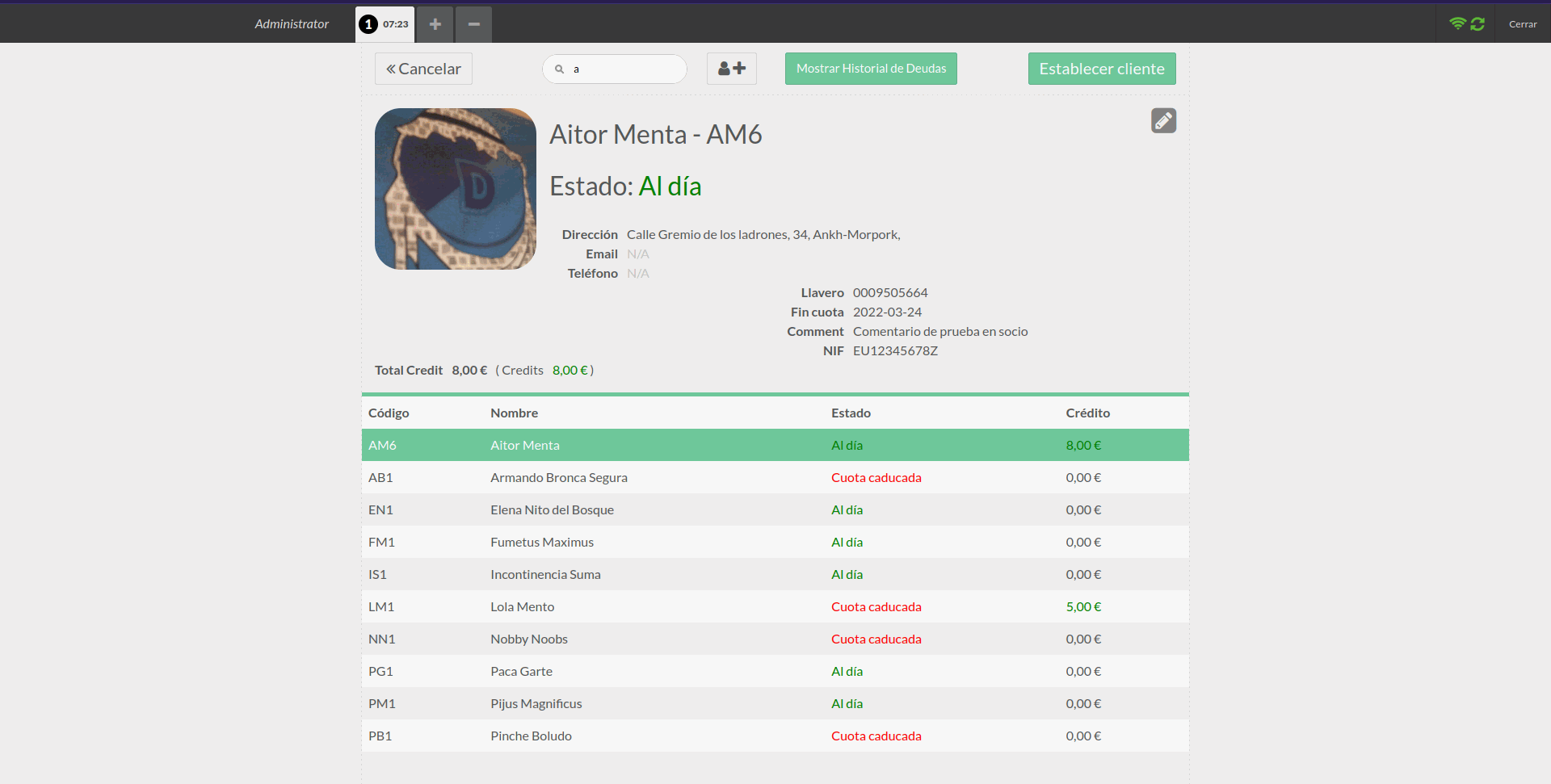Click Al día status of Paca Garte
1551x784 pixels.
tap(847, 671)
